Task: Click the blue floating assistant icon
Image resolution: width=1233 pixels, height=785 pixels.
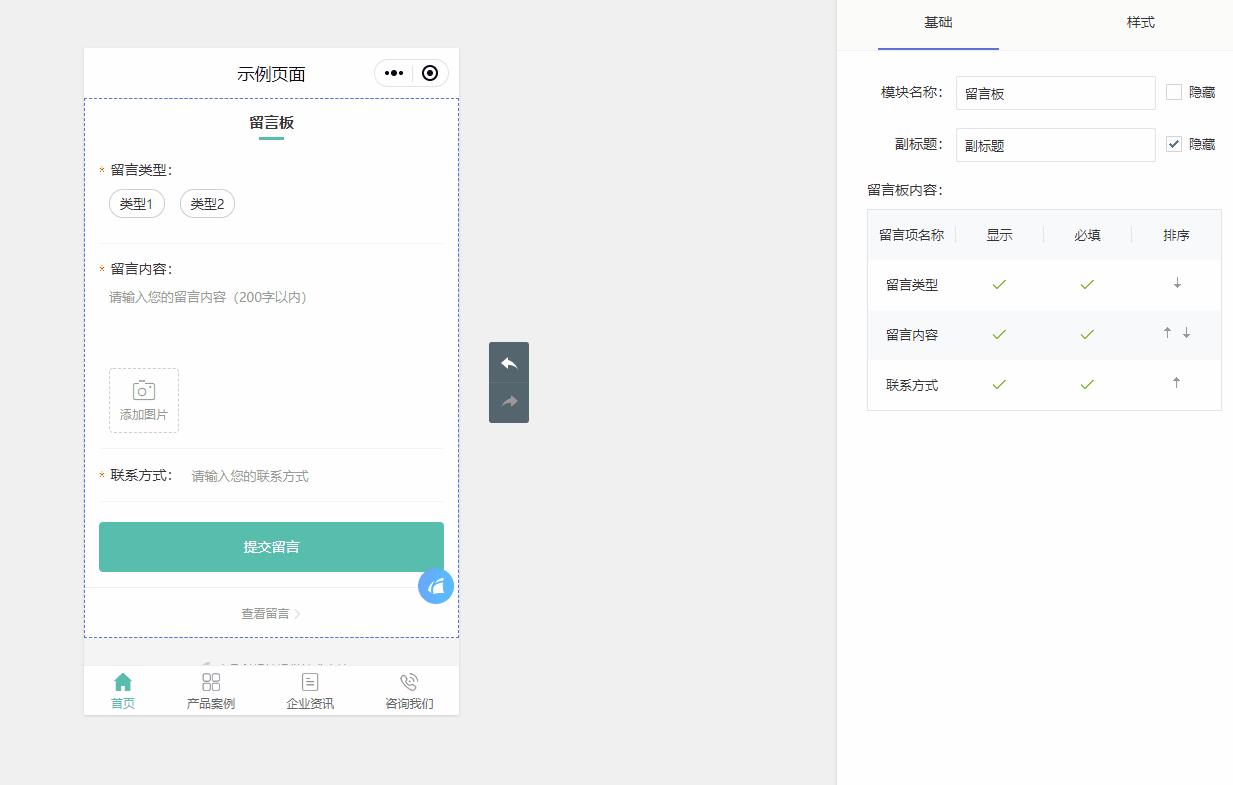Action: 436,586
